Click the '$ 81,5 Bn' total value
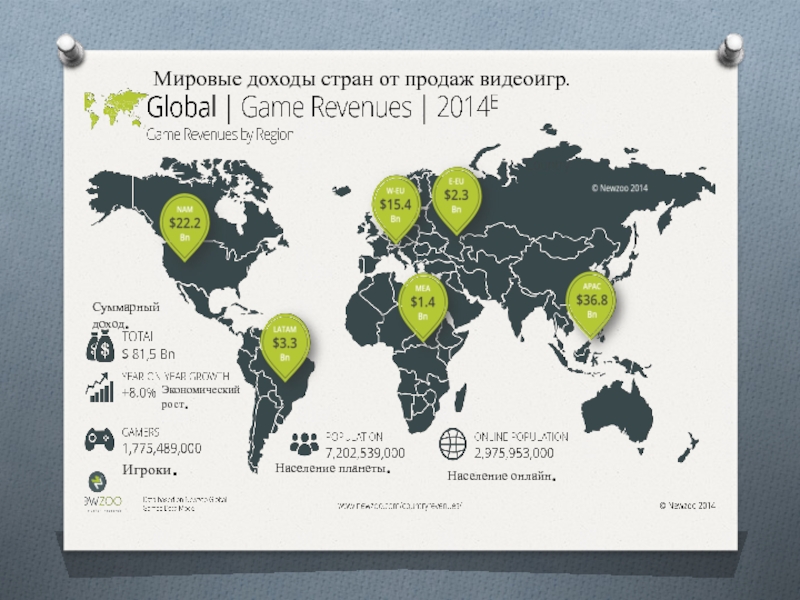This screenshot has width=800, height=600. (148, 354)
